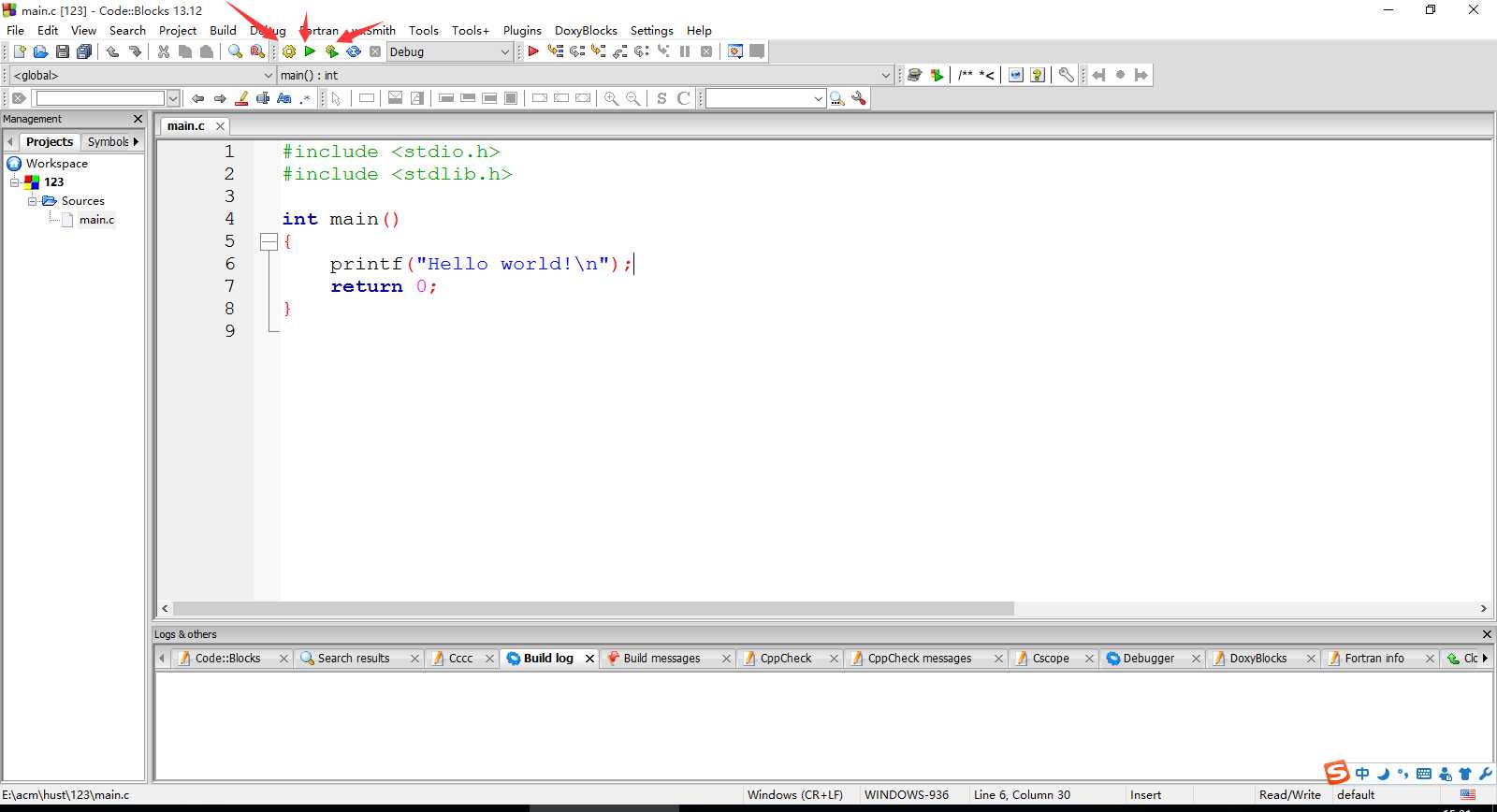Viewport: 1497px width, 812px height.
Task: Start debugging with the red play icon
Action: click(533, 51)
